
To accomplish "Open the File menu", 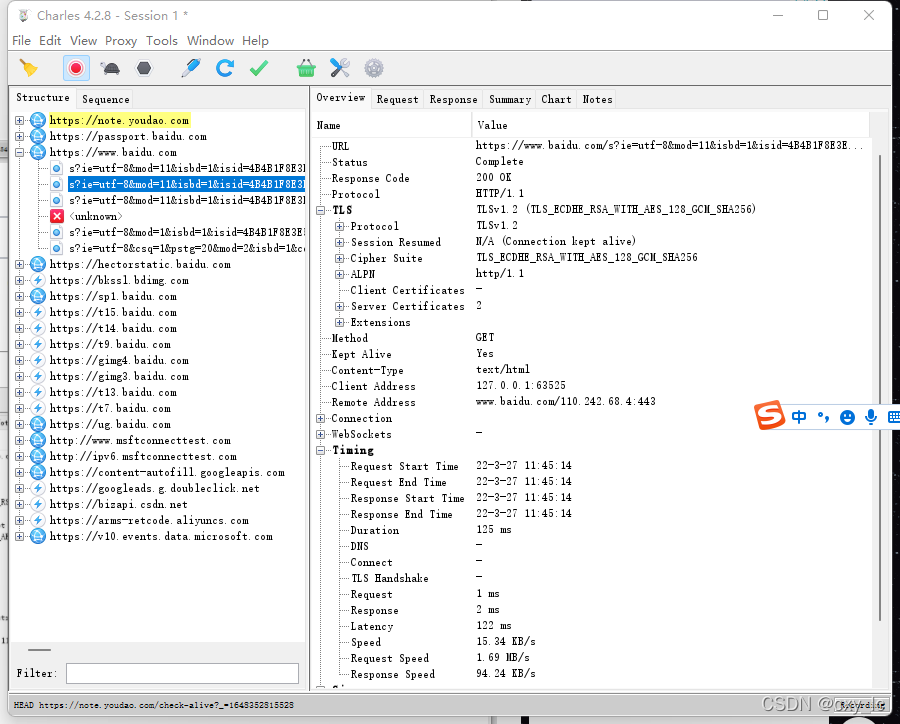I will (21, 41).
